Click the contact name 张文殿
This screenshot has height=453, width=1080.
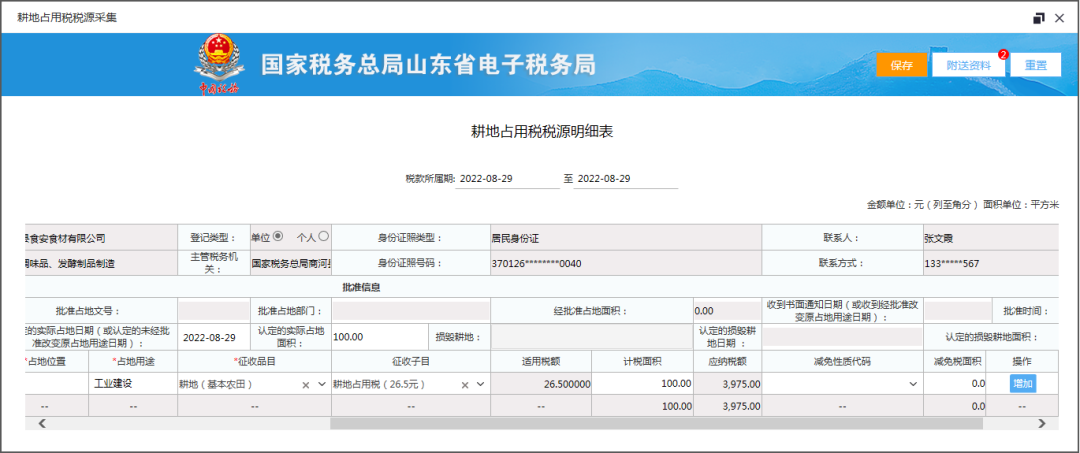(939, 238)
